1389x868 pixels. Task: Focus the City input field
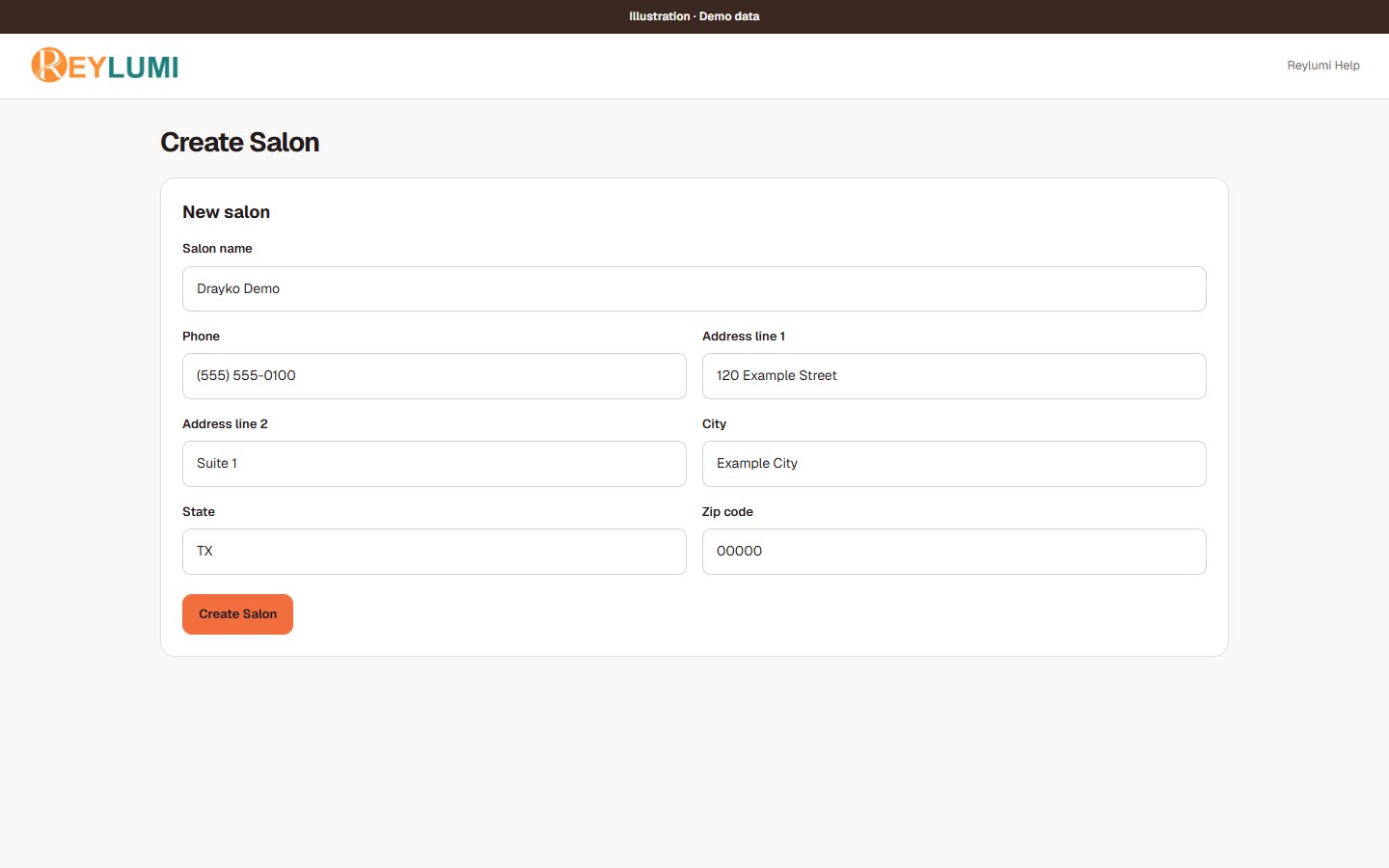click(x=954, y=464)
